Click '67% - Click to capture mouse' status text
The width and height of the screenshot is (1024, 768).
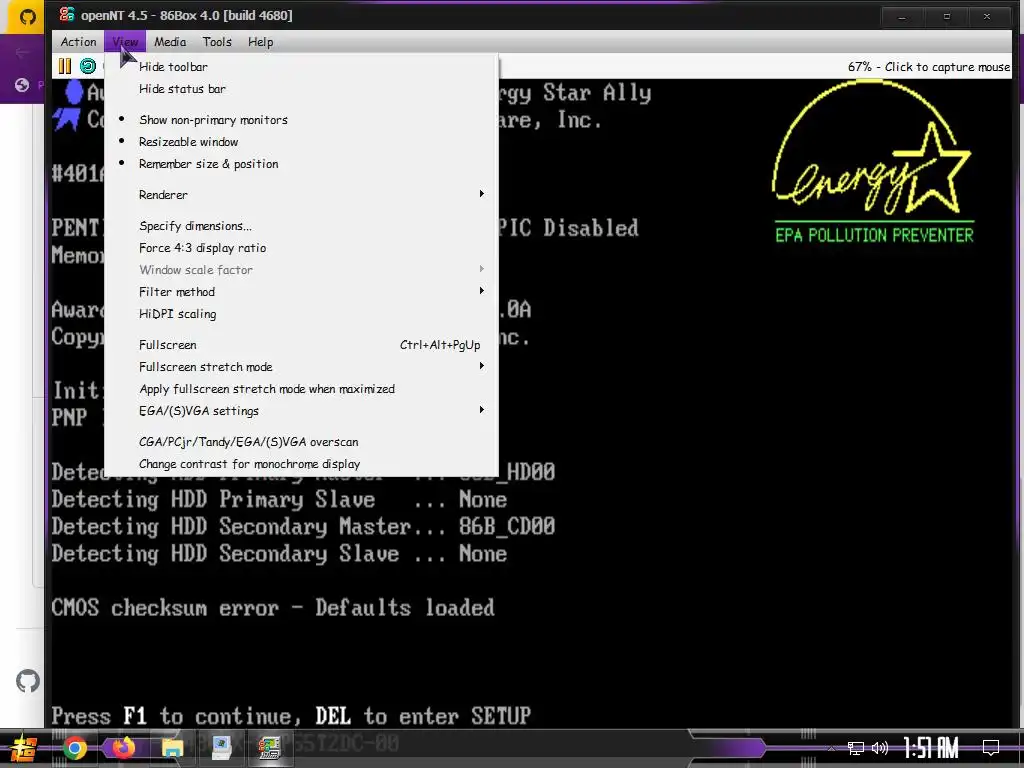[929, 67]
